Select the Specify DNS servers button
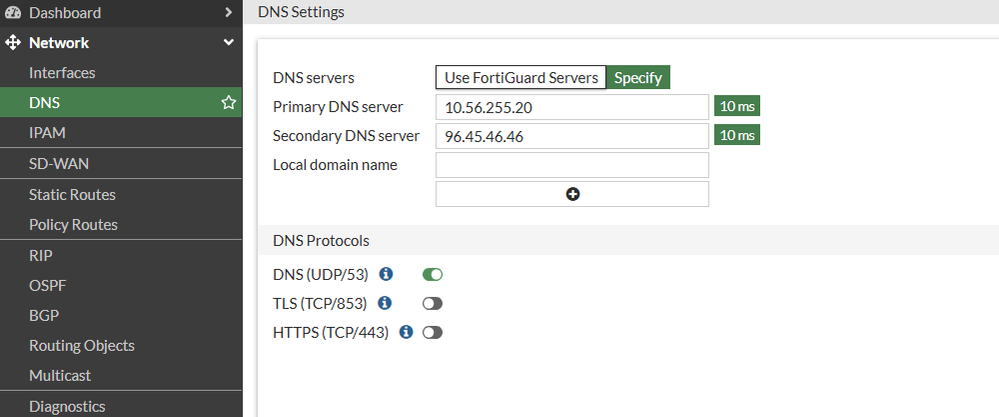 [x=638, y=78]
